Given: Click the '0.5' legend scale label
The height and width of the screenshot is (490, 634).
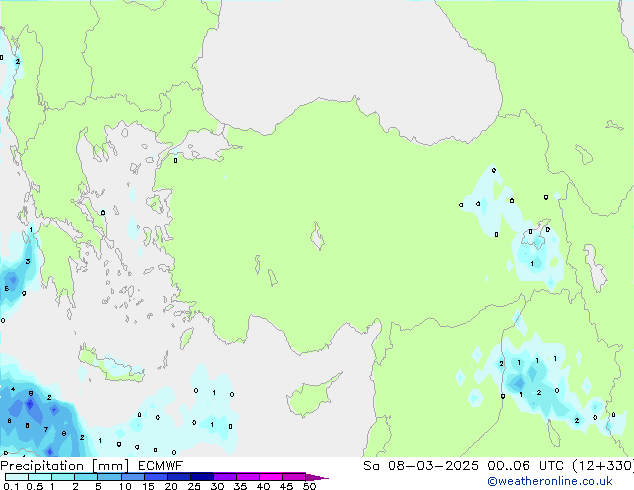Looking at the screenshot, I should (x=35, y=486).
